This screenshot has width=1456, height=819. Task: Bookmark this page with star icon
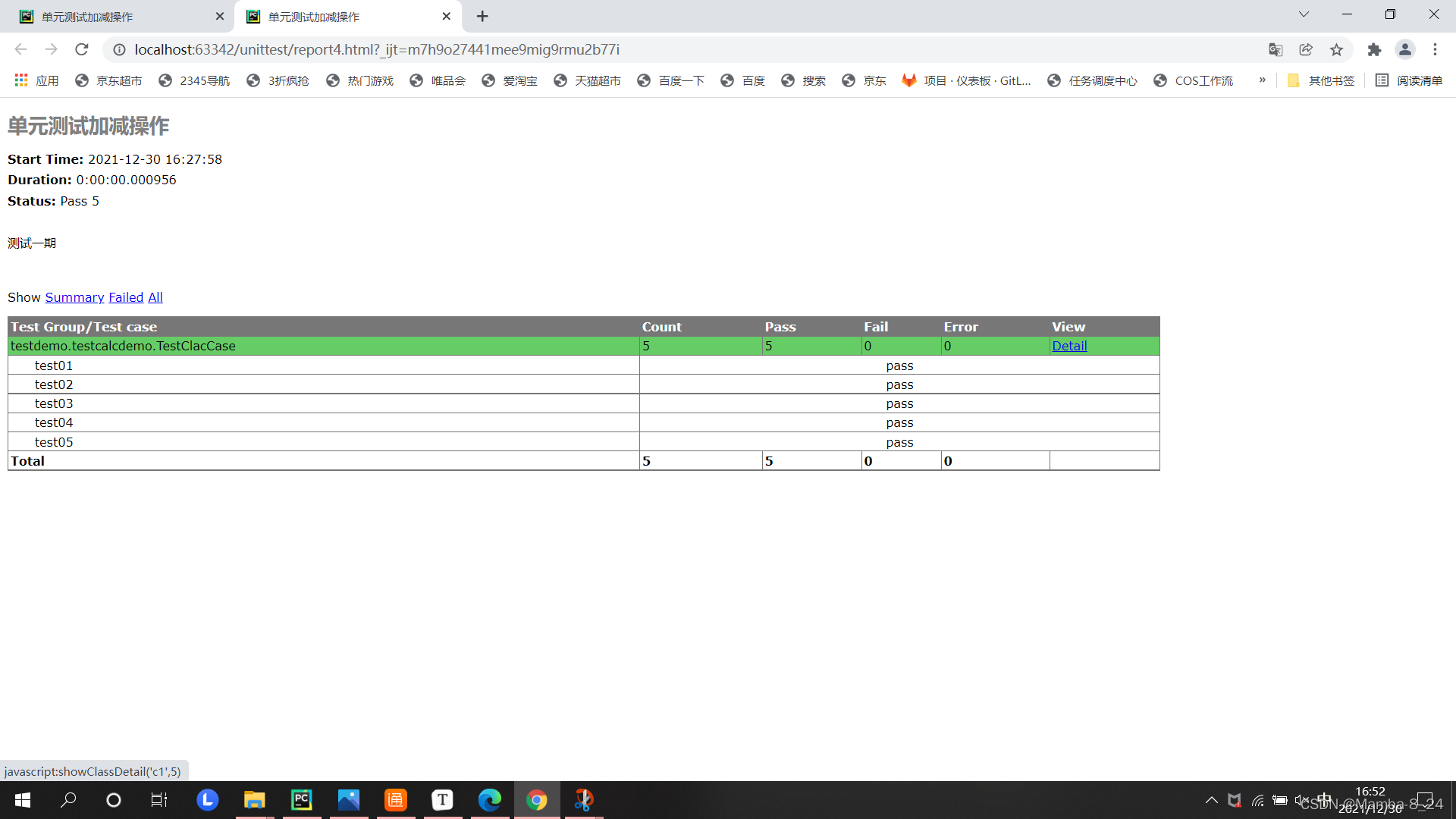click(x=1336, y=49)
